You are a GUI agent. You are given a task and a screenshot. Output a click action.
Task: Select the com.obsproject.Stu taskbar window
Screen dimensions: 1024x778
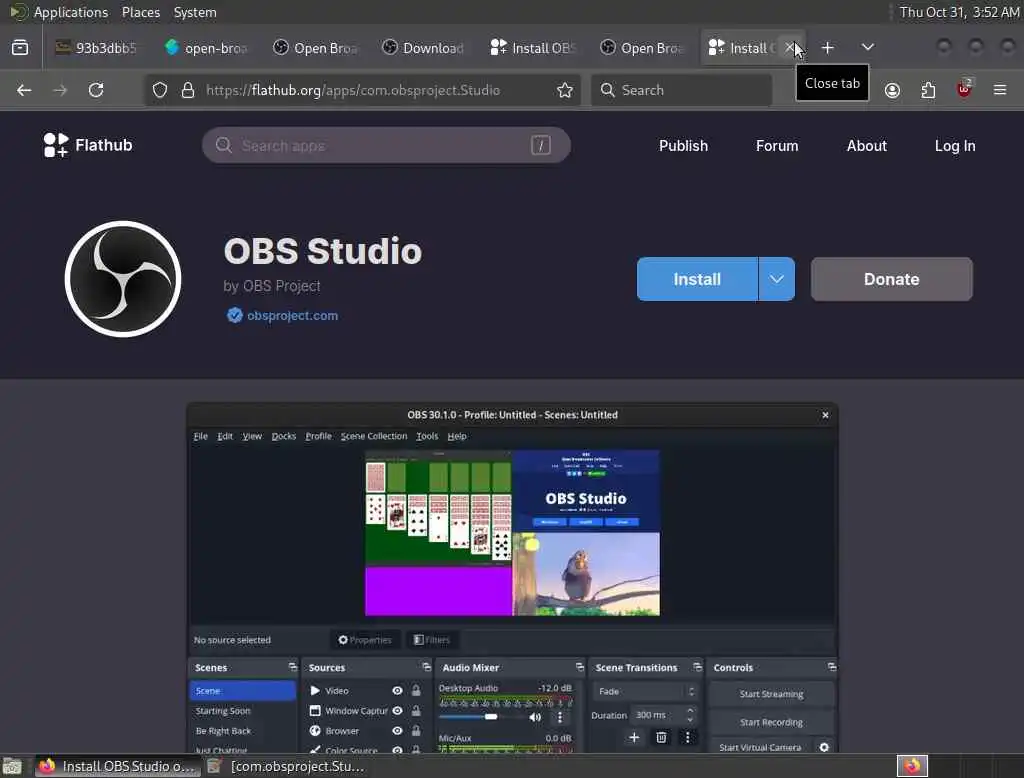(x=287, y=766)
